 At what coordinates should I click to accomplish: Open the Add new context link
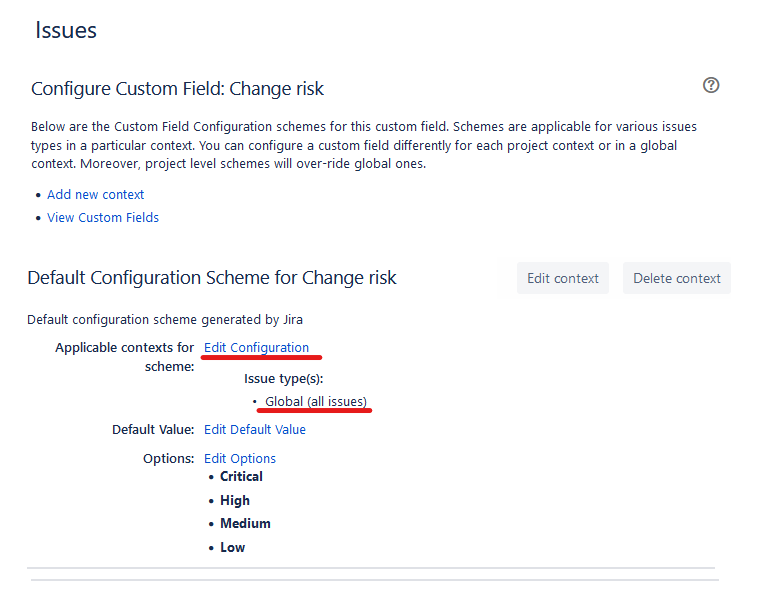click(x=95, y=195)
